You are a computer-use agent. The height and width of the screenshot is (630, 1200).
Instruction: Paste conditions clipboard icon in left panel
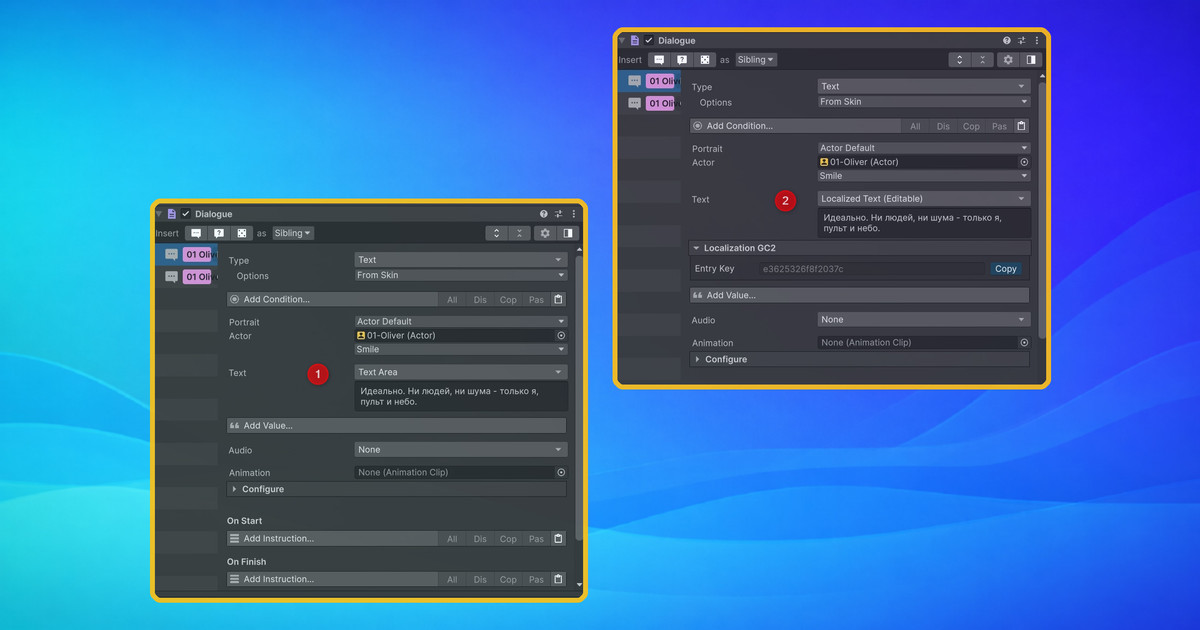558,299
